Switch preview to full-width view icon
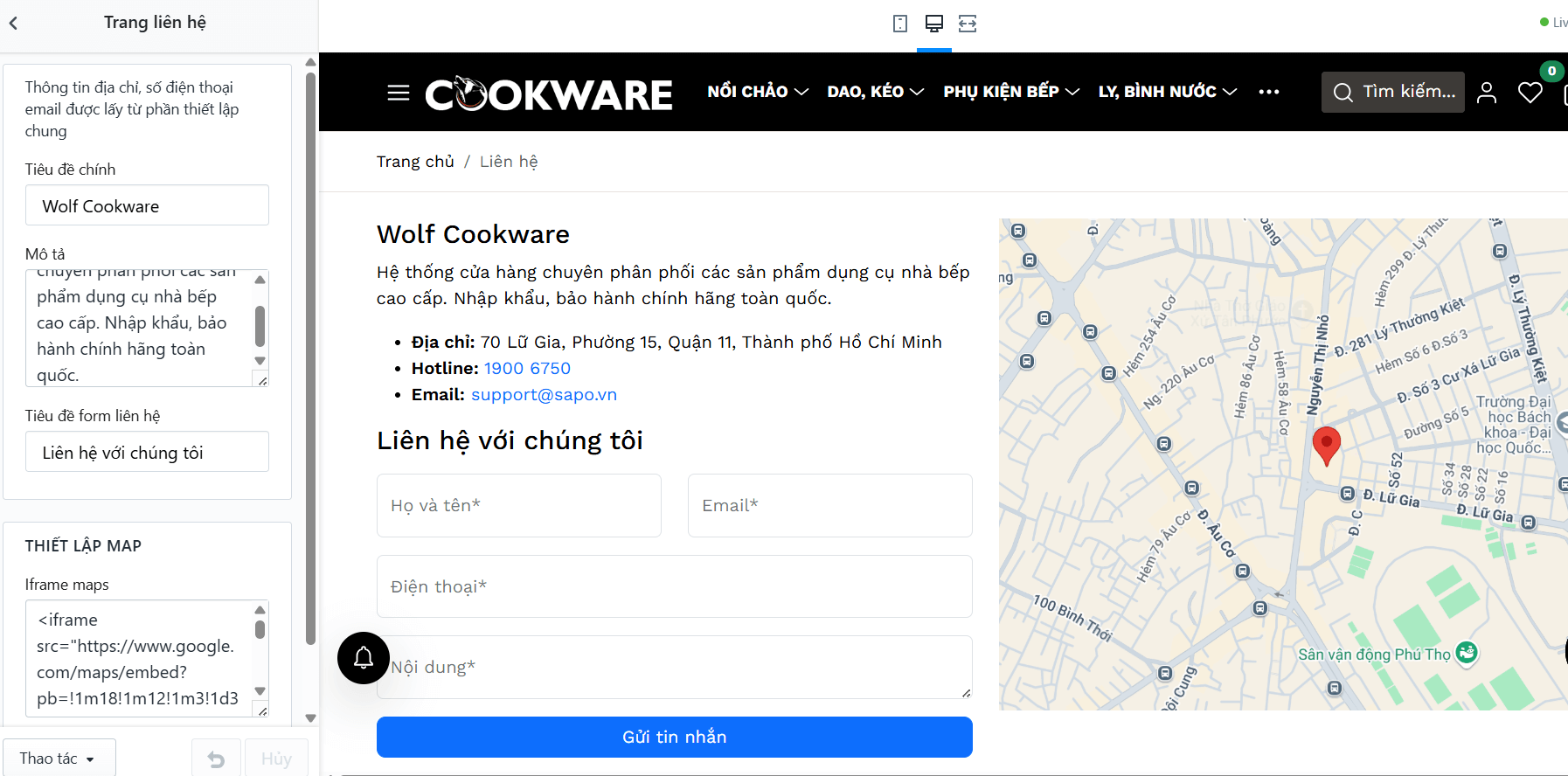The height and width of the screenshot is (776, 1568). point(968,24)
